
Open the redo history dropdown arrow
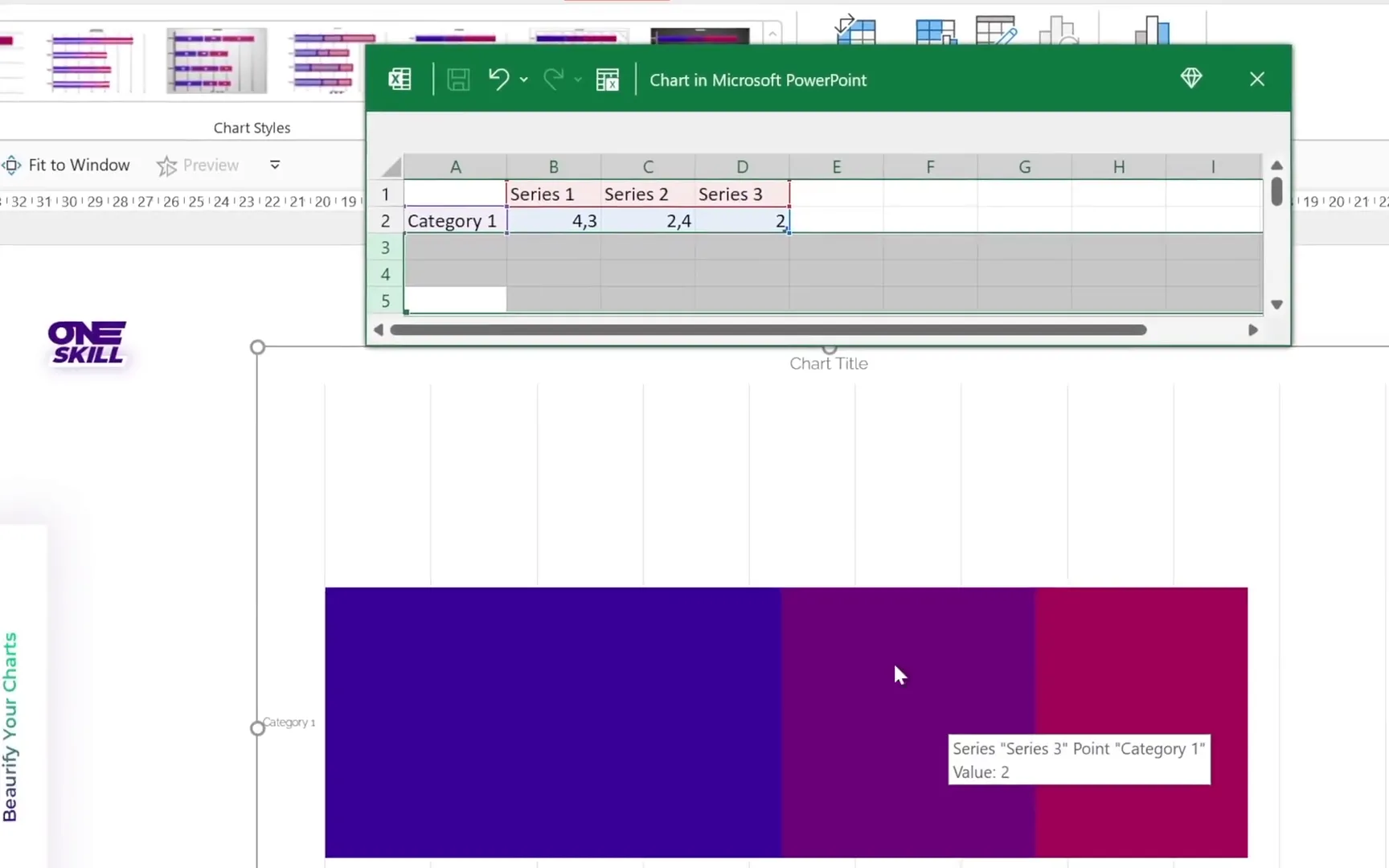[578, 80]
